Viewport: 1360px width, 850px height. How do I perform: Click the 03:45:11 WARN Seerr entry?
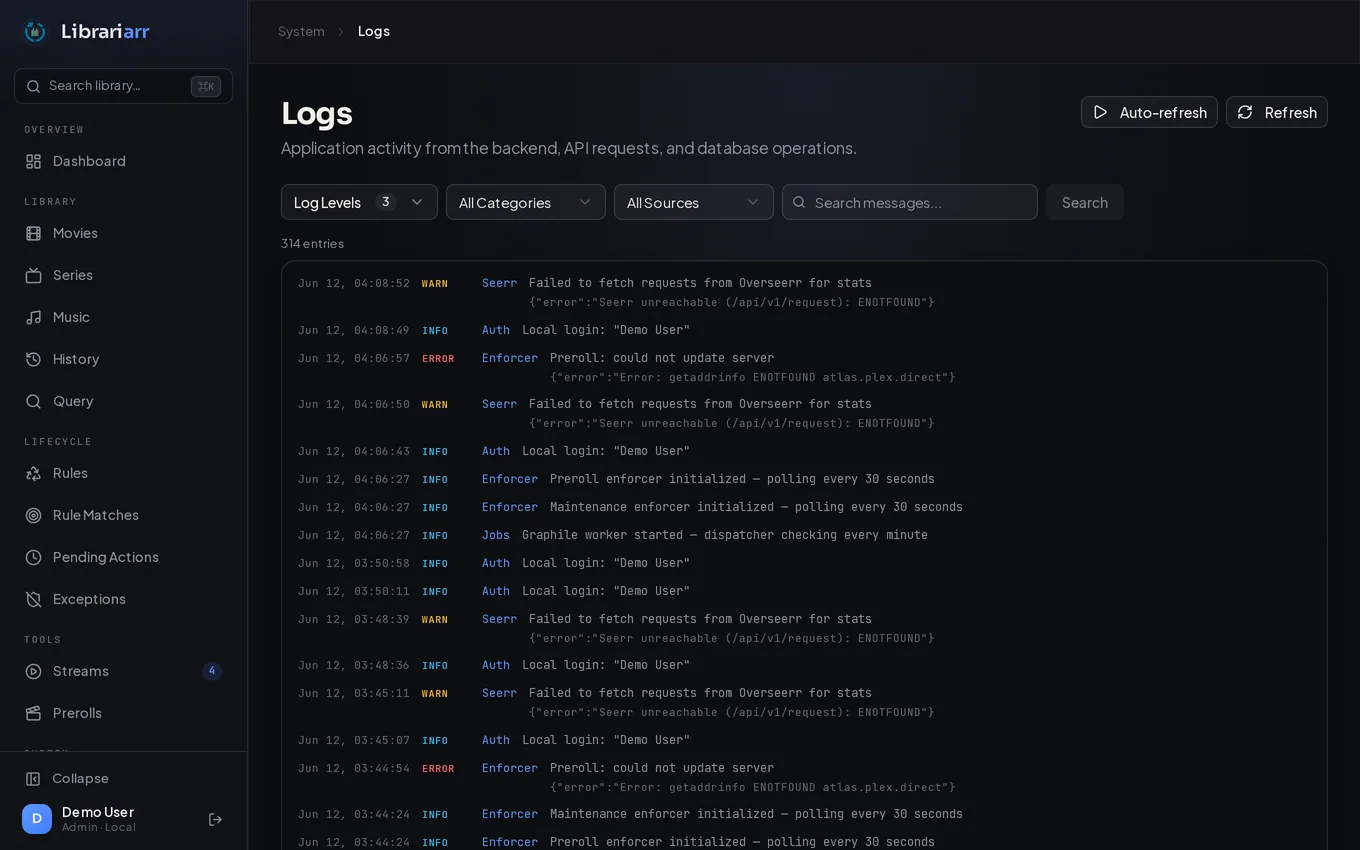pos(804,702)
